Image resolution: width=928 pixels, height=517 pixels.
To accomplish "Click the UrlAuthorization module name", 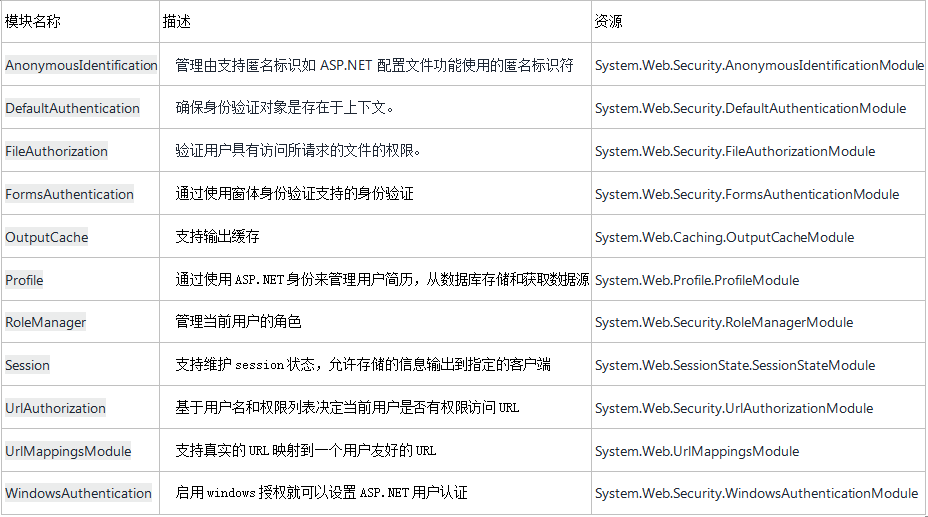I will (55, 408).
